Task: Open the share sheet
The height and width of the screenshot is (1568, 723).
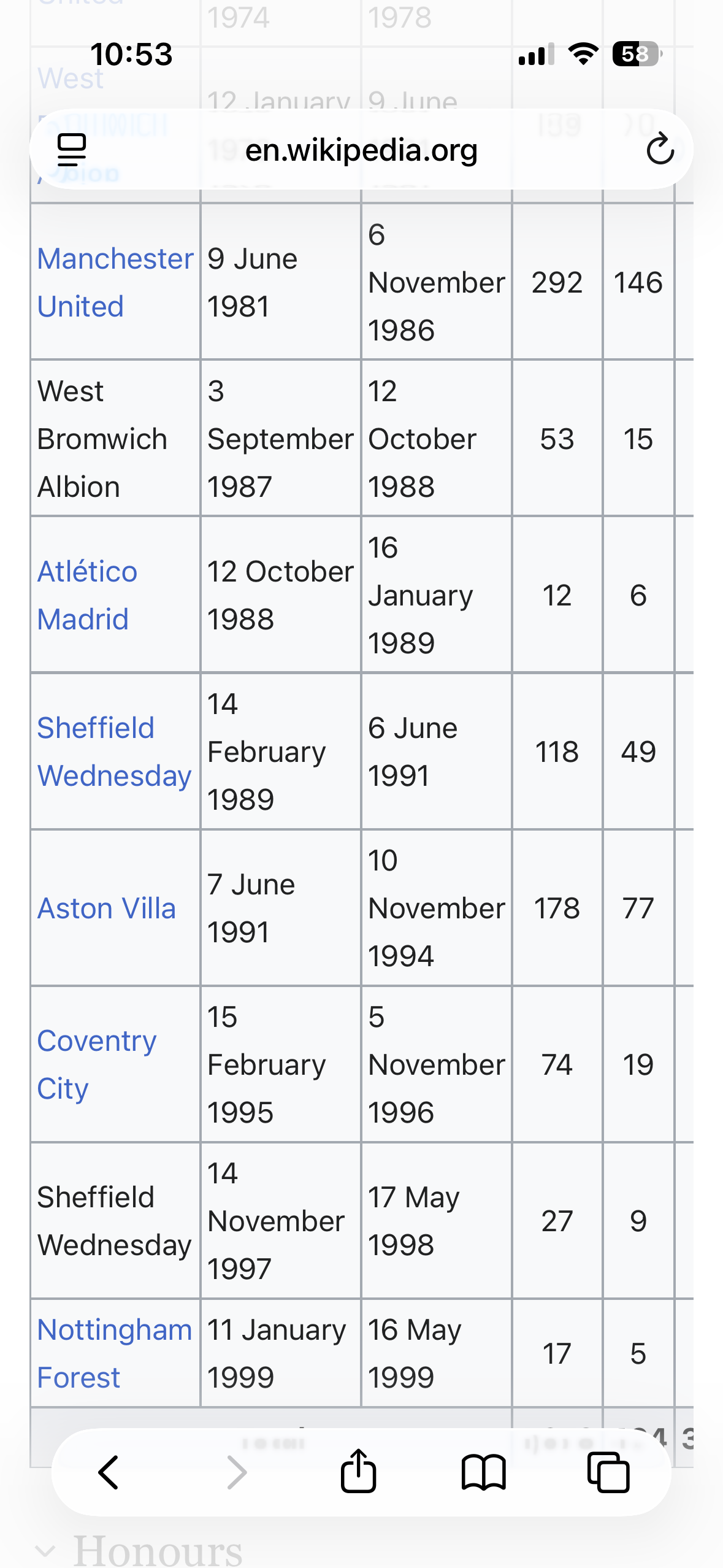Action: [358, 1470]
